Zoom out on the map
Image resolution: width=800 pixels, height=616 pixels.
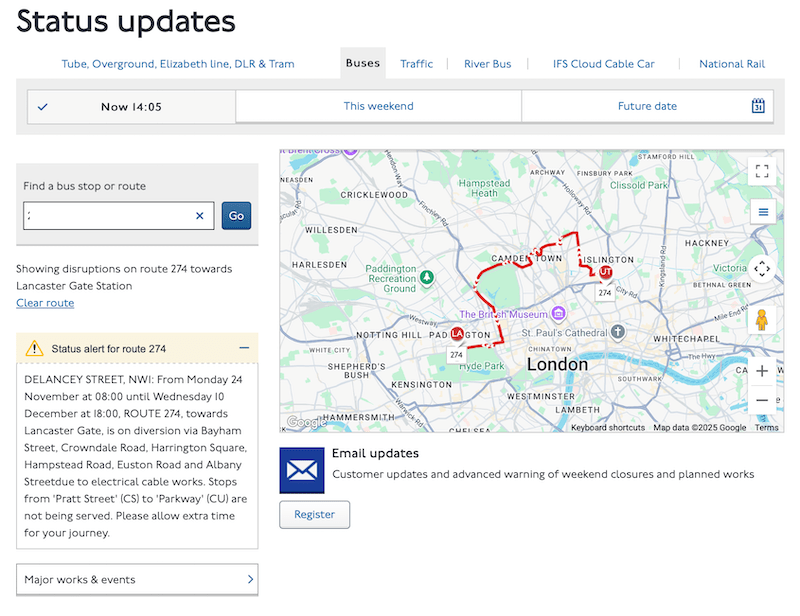coord(762,400)
